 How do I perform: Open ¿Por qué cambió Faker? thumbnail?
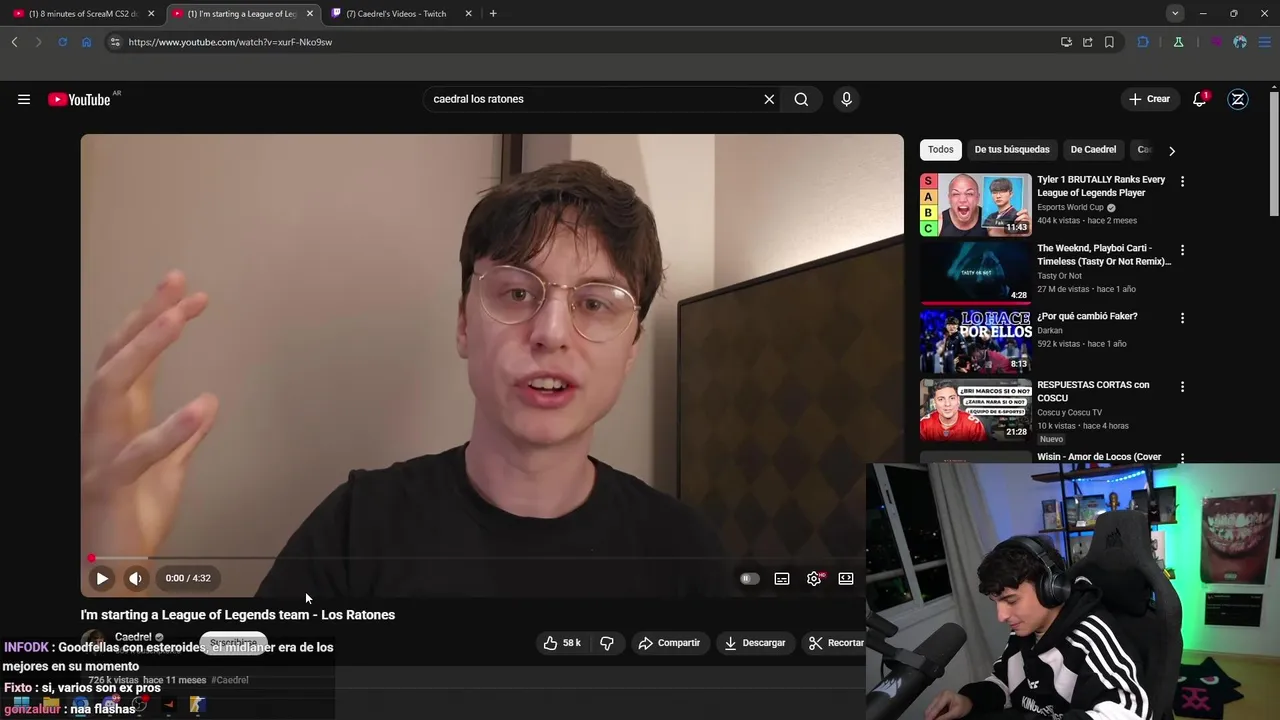click(975, 341)
